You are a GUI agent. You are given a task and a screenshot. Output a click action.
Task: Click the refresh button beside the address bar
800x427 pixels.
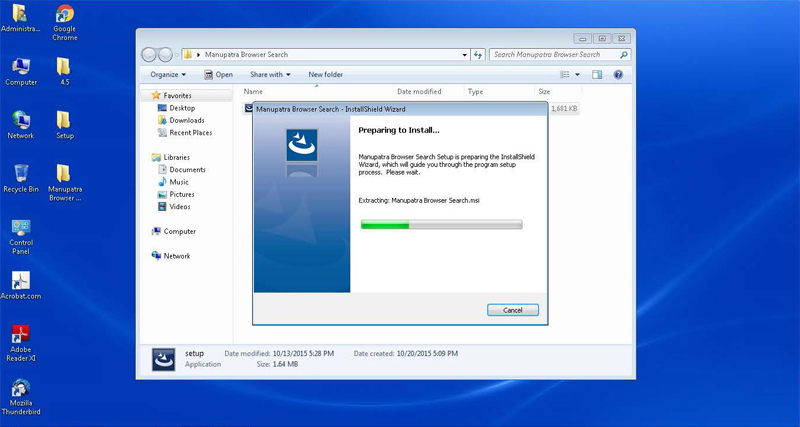[478, 55]
